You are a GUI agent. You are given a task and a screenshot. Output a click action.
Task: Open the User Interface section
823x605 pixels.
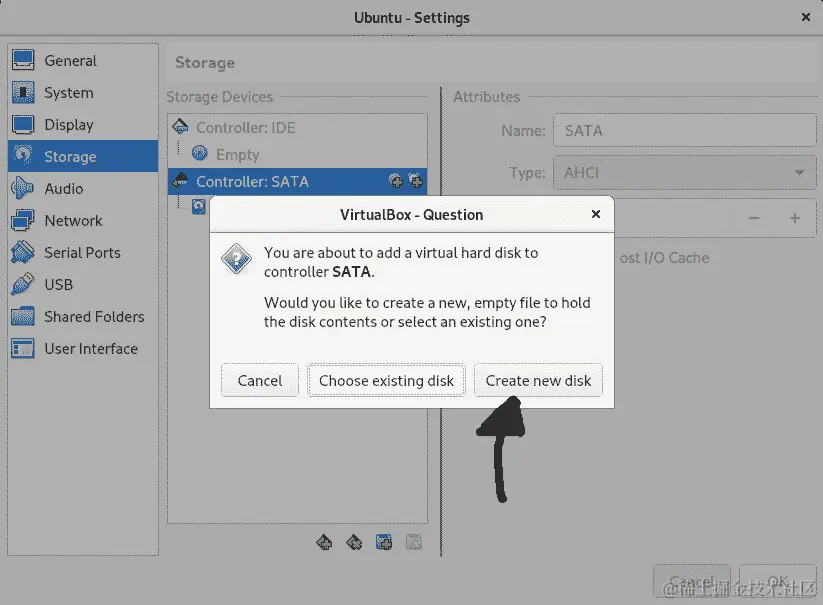coord(83,348)
